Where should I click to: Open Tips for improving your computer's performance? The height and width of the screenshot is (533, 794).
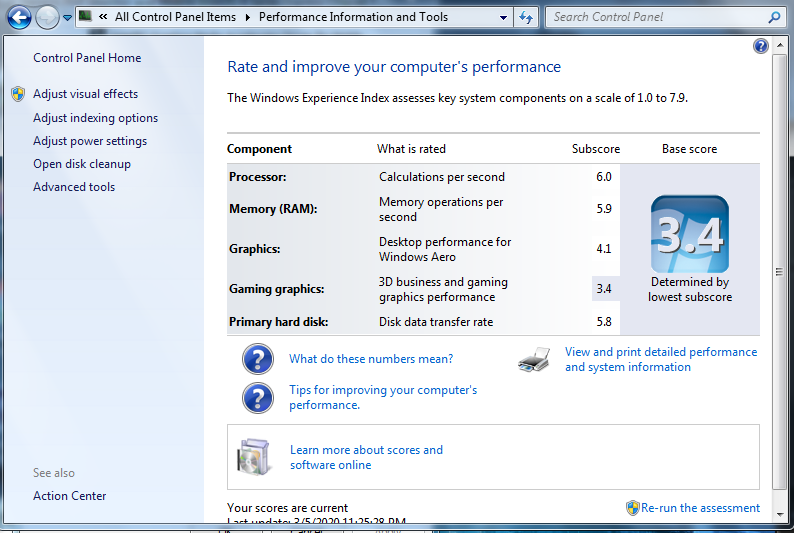coord(383,397)
